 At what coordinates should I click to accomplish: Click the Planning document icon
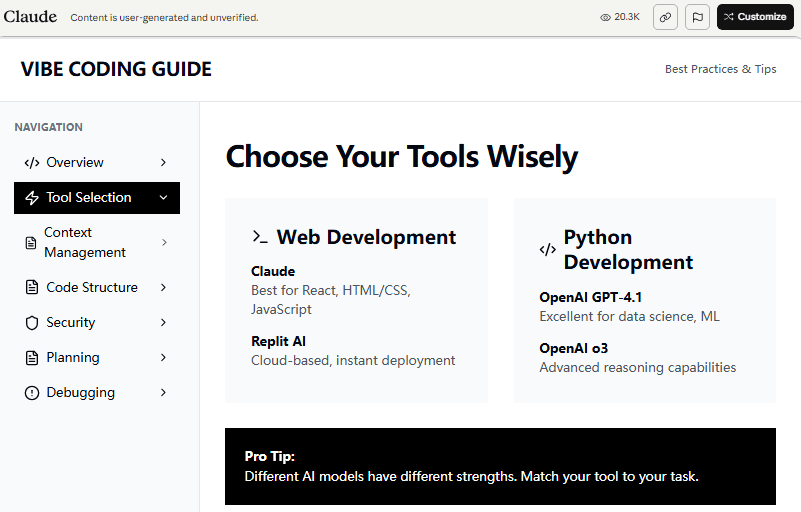pos(32,358)
